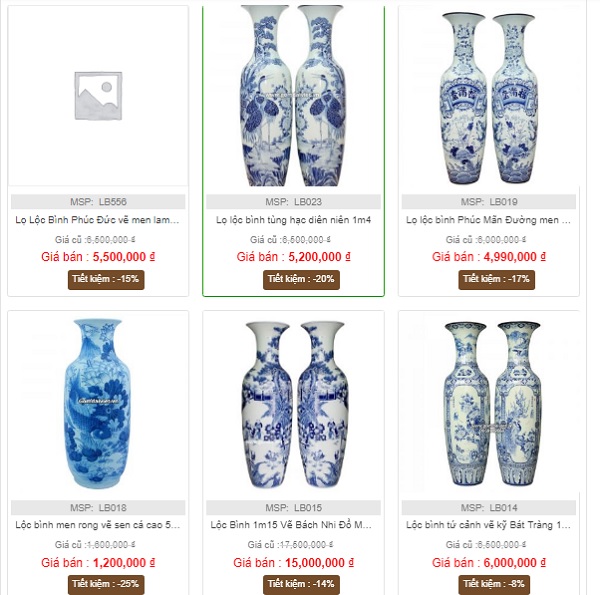Image resolution: width=600 pixels, height=595 pixels.
Task: Open the LB023 crane vase pair thumbnail
Action: [293, 96]
